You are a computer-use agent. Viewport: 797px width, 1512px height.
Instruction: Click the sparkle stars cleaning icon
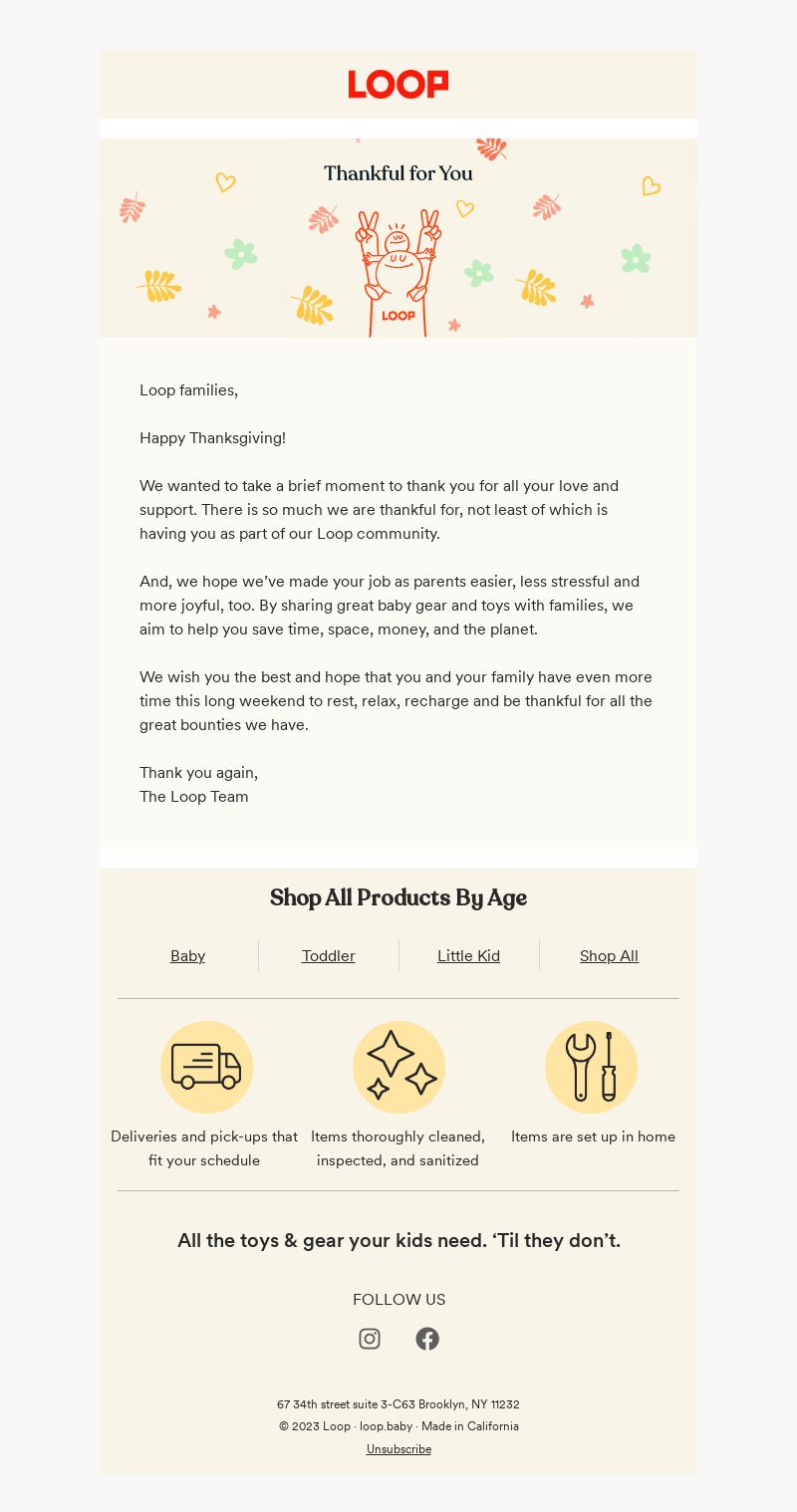tap(398, 1067)
